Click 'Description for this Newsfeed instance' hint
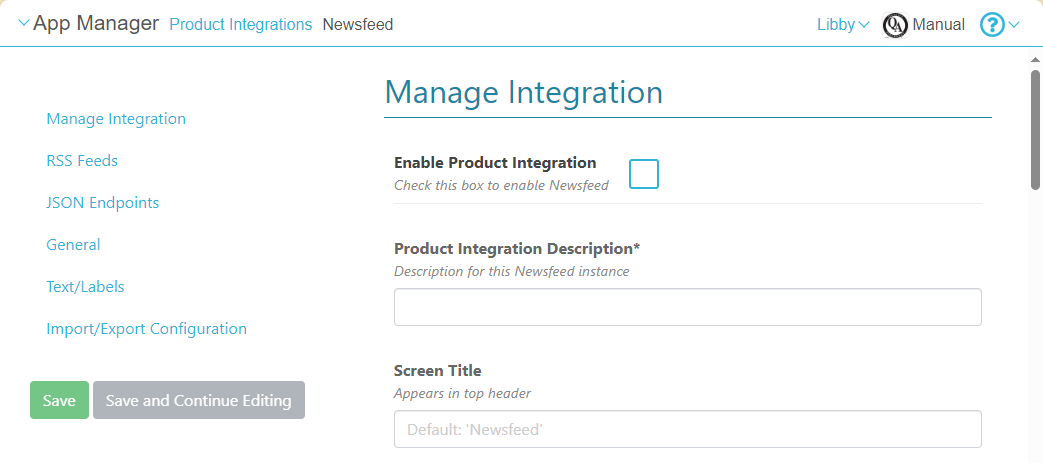 512,271
